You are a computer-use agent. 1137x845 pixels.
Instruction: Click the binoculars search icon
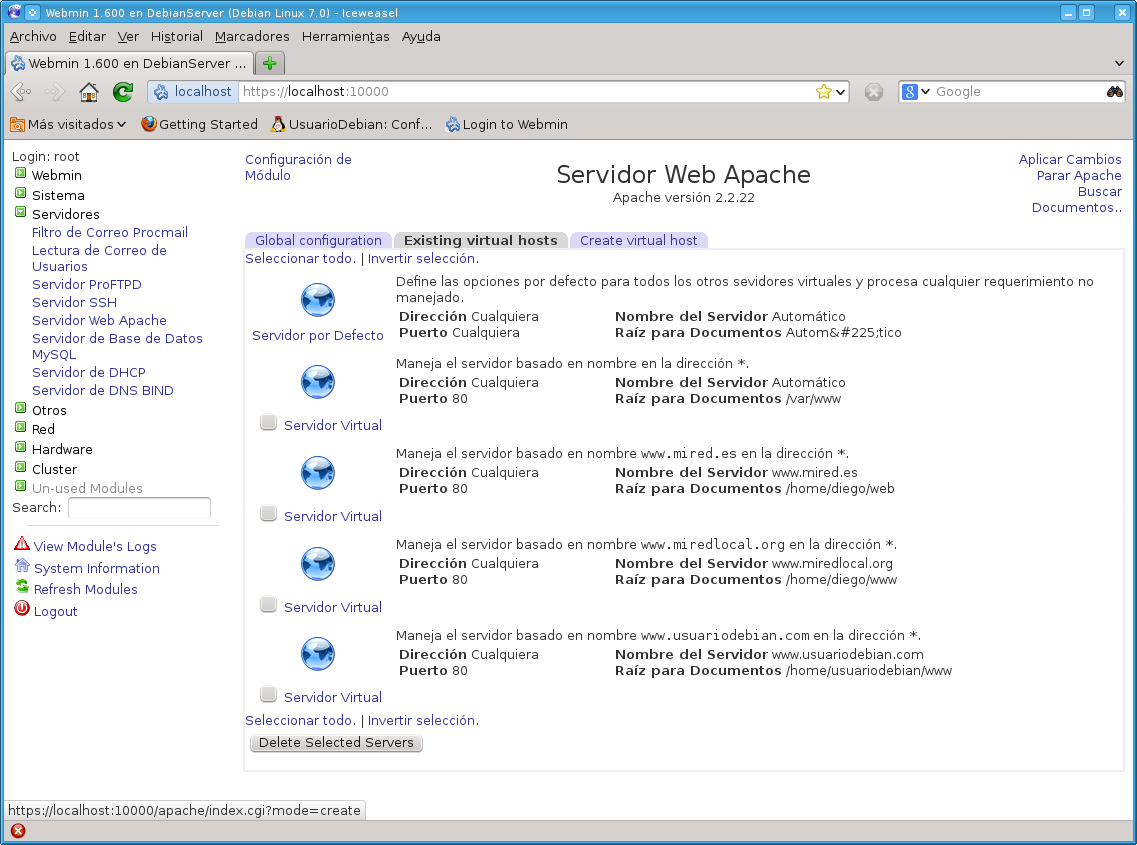(x=1115, y=91)
